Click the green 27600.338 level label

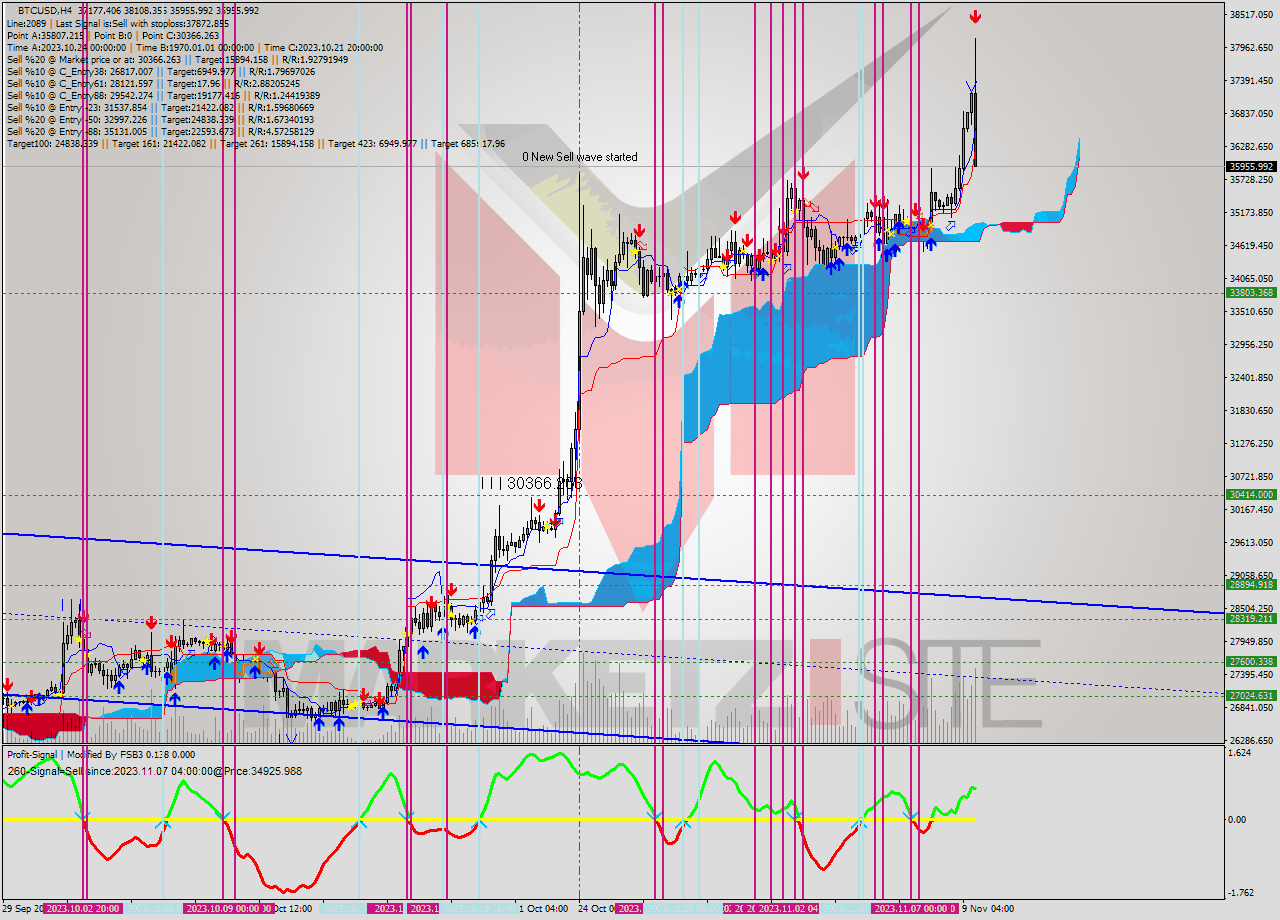[1251, 662]
